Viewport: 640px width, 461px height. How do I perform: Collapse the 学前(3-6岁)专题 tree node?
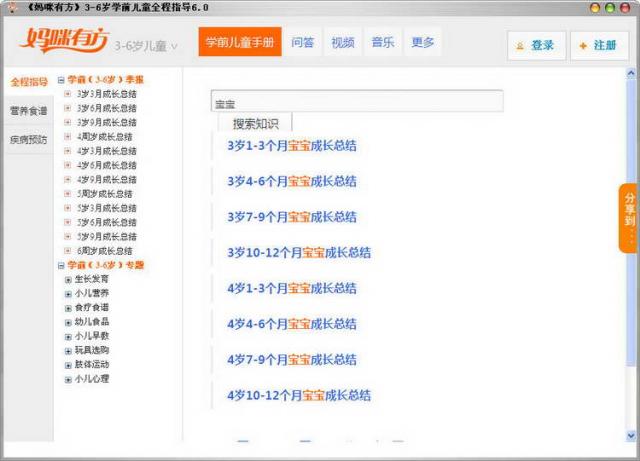61,266
